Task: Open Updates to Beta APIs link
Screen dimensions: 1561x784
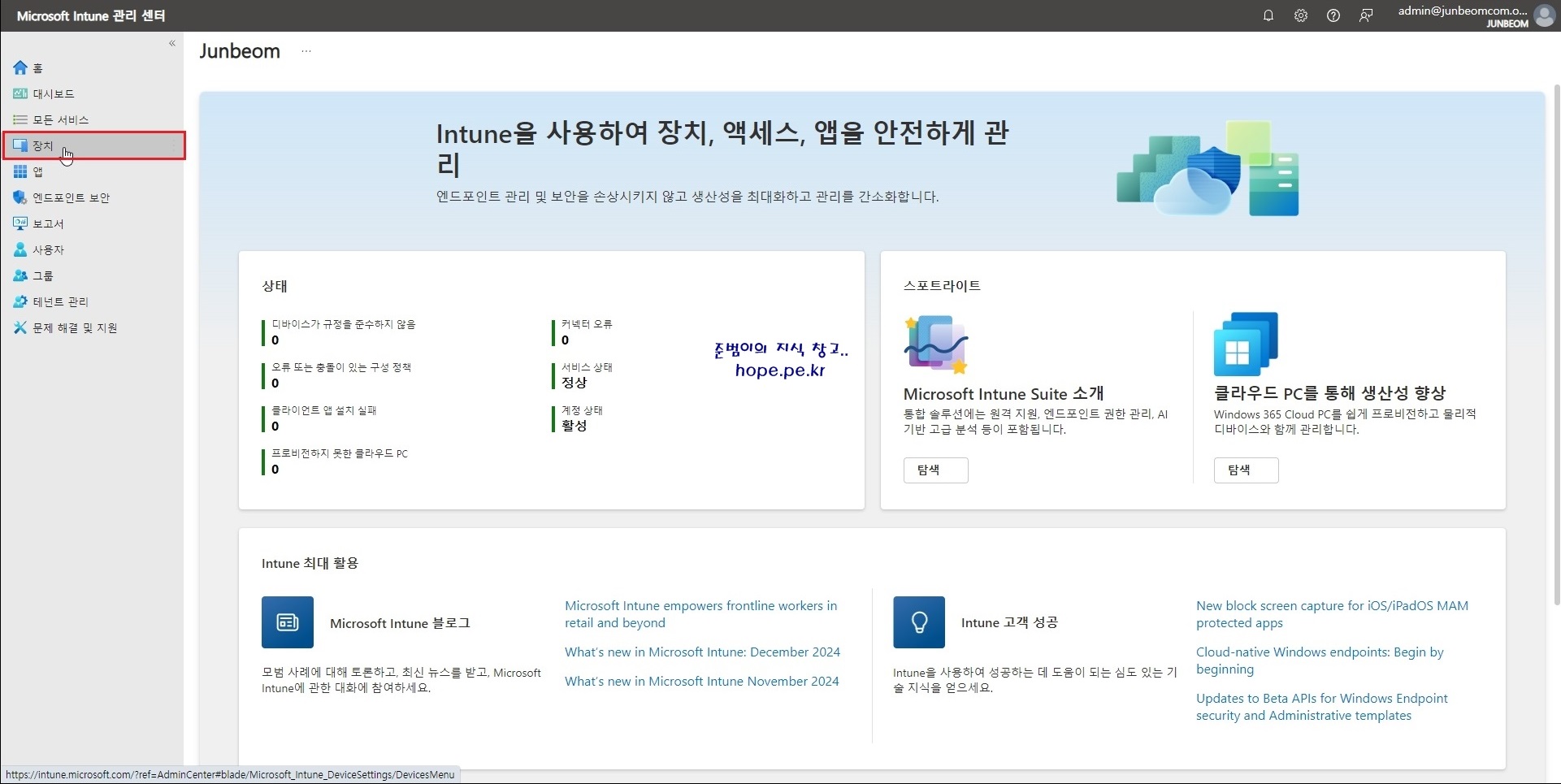Action: (x=1321, y=707)
